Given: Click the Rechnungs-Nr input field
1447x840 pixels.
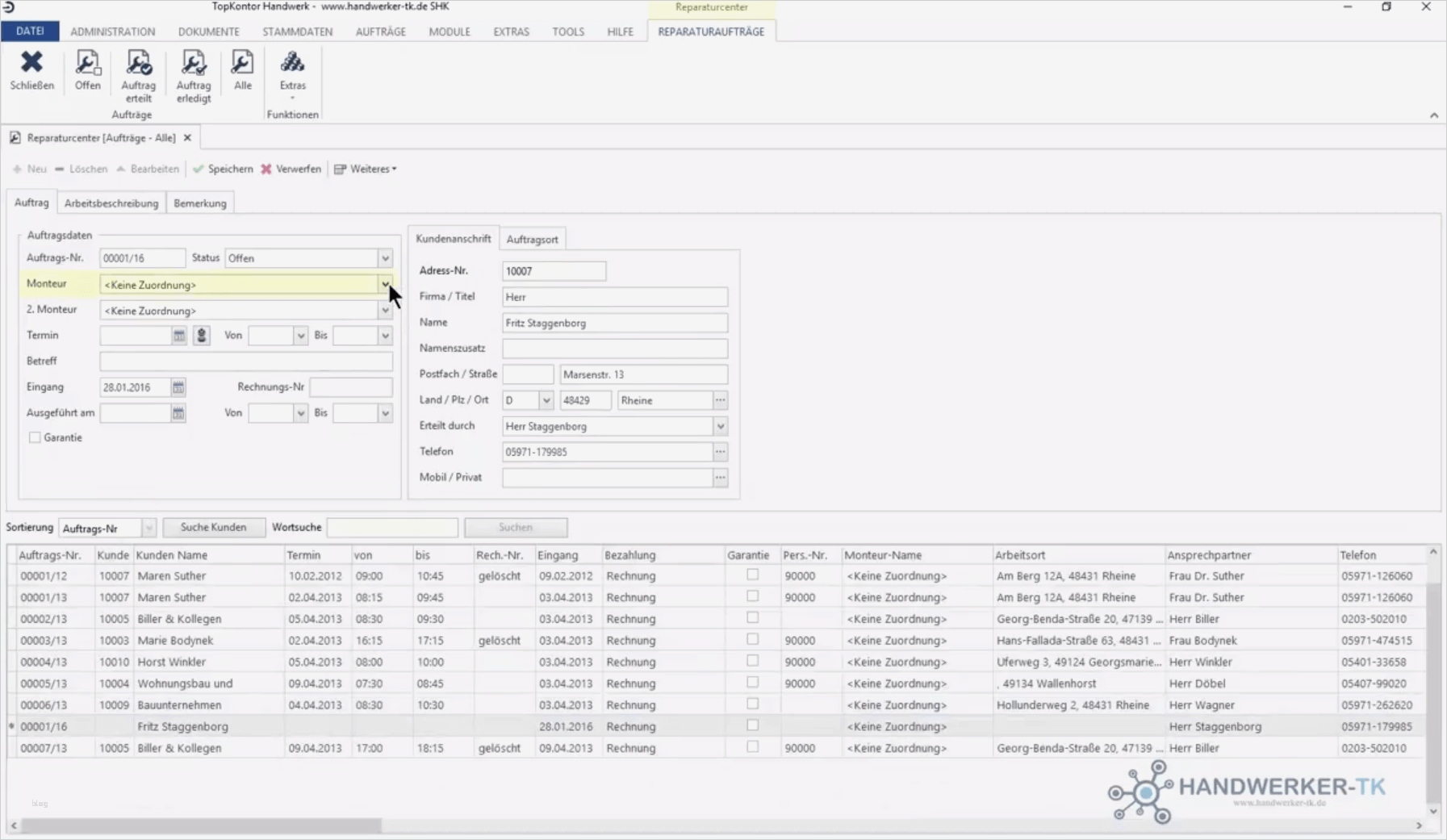Looking at the screenshot, I should [x=351, y=387].
